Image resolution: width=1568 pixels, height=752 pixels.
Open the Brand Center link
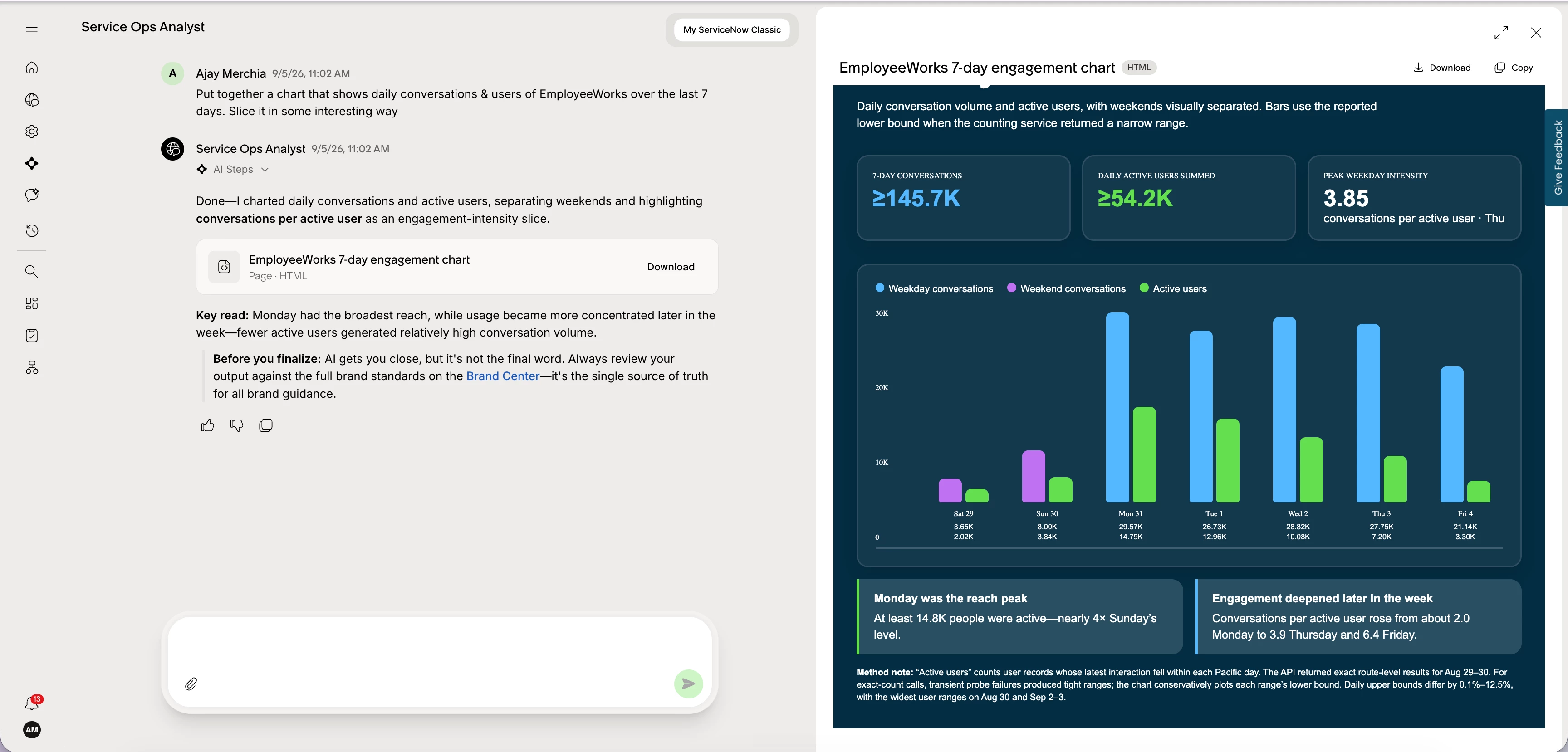[x=503, y=376]
